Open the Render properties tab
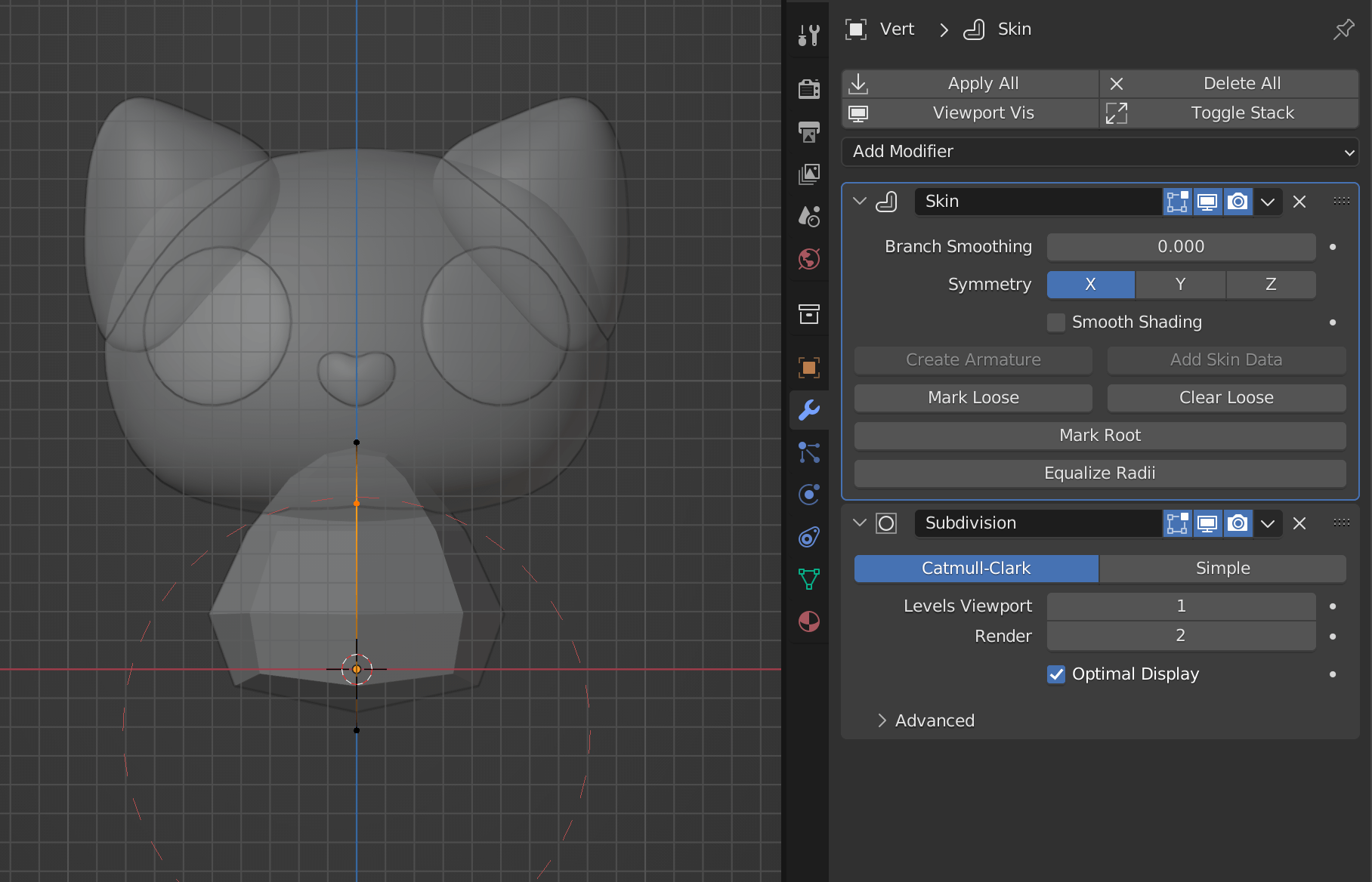This screenshot has height=882, width=1372. (808, 88)
